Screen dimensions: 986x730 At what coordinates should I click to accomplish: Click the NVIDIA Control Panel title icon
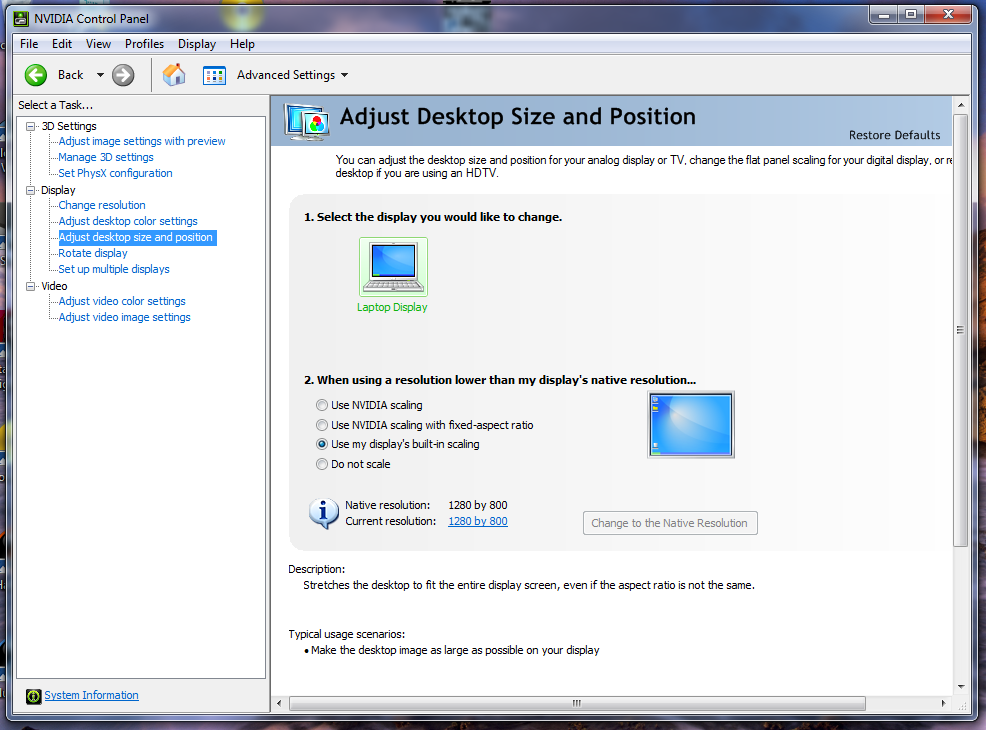pos(21,19)
